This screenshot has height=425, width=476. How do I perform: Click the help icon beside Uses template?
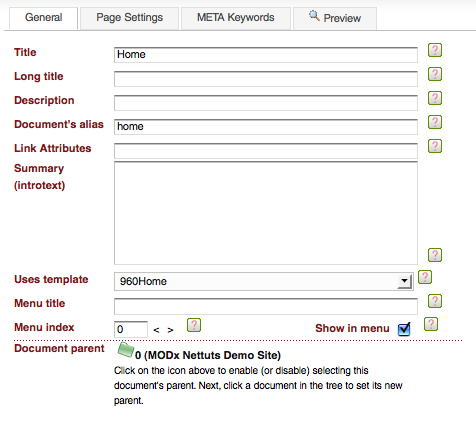coord(425,277)
